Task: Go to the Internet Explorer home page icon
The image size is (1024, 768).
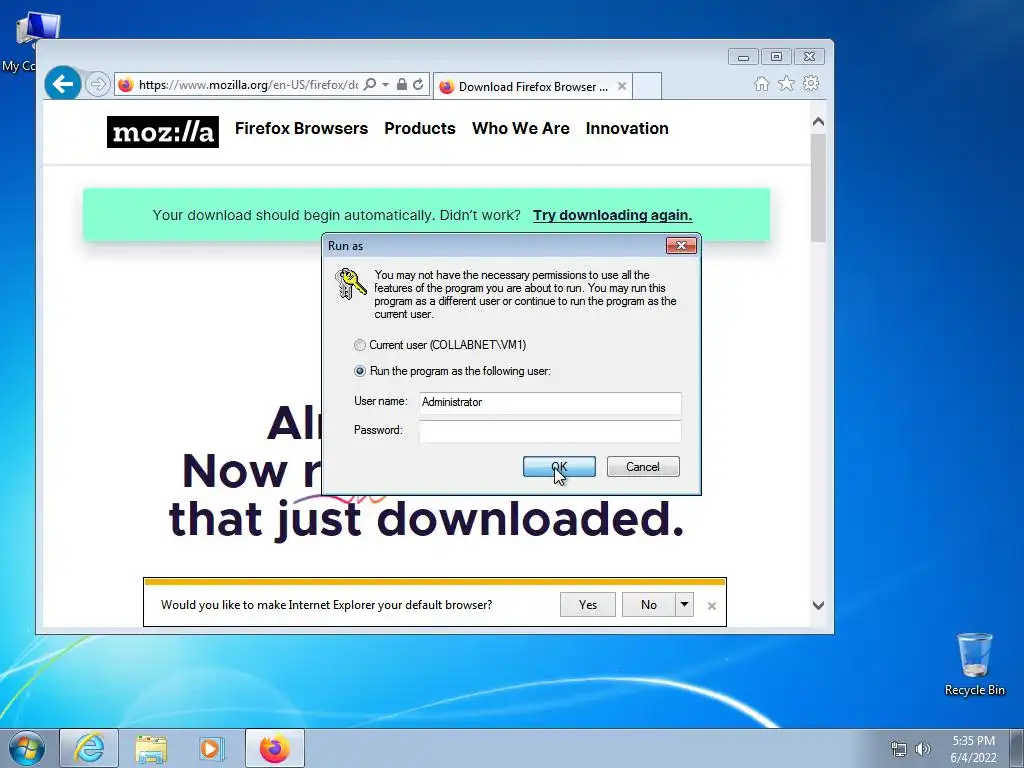Action: [x=761, y=84]
